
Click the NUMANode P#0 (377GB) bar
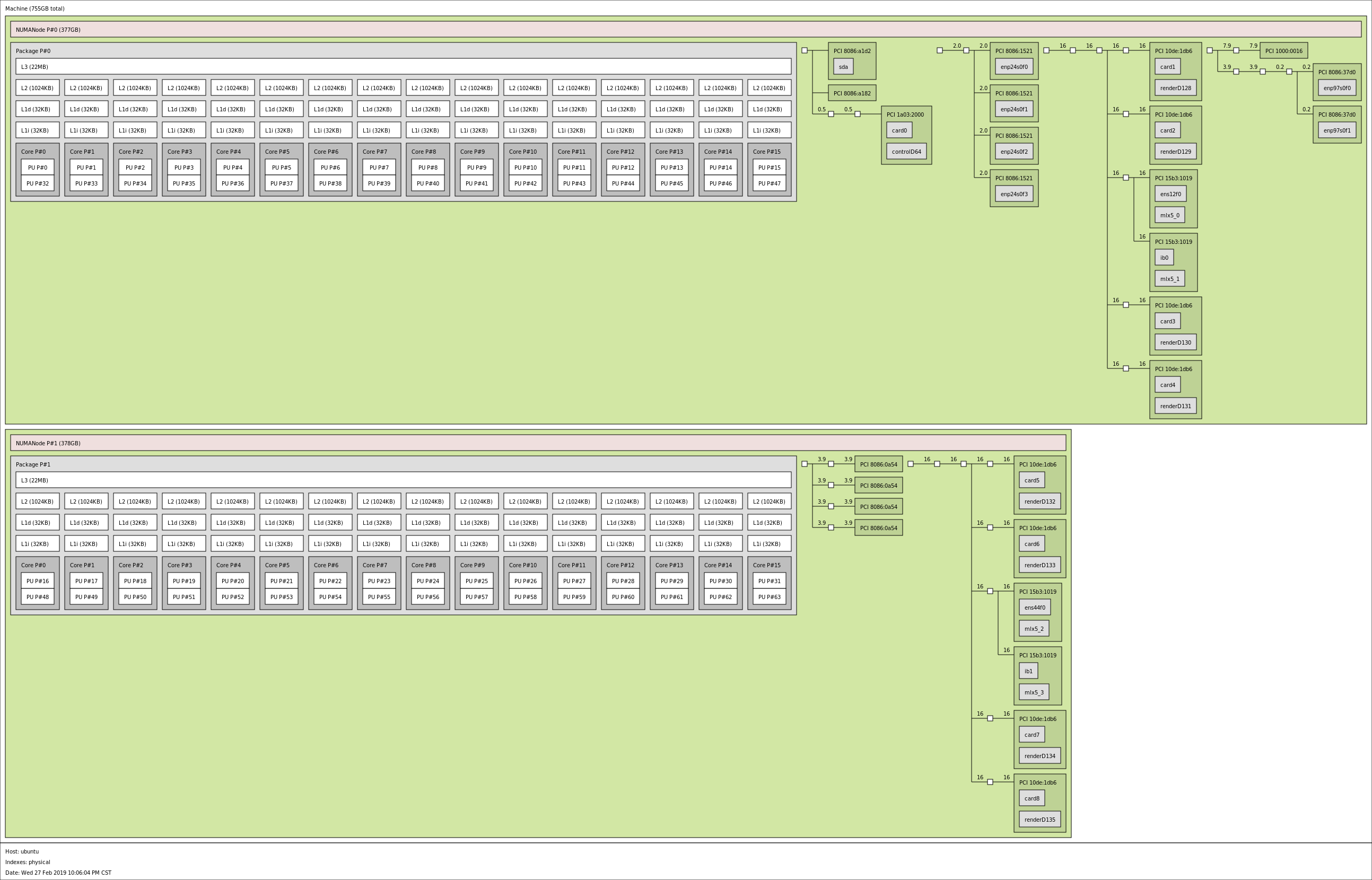(685, 30)
